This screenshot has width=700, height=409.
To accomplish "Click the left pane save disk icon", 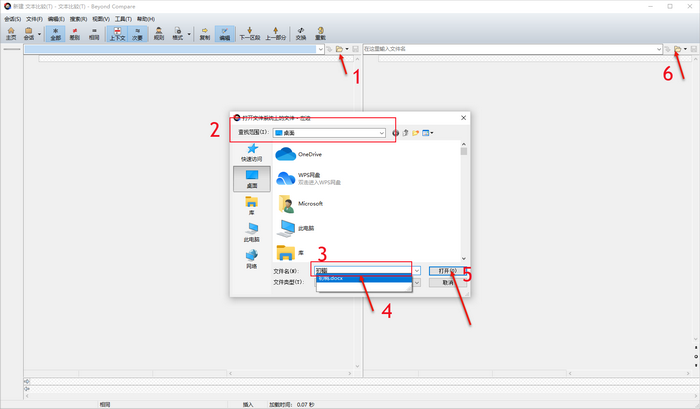I will [355, 49].
